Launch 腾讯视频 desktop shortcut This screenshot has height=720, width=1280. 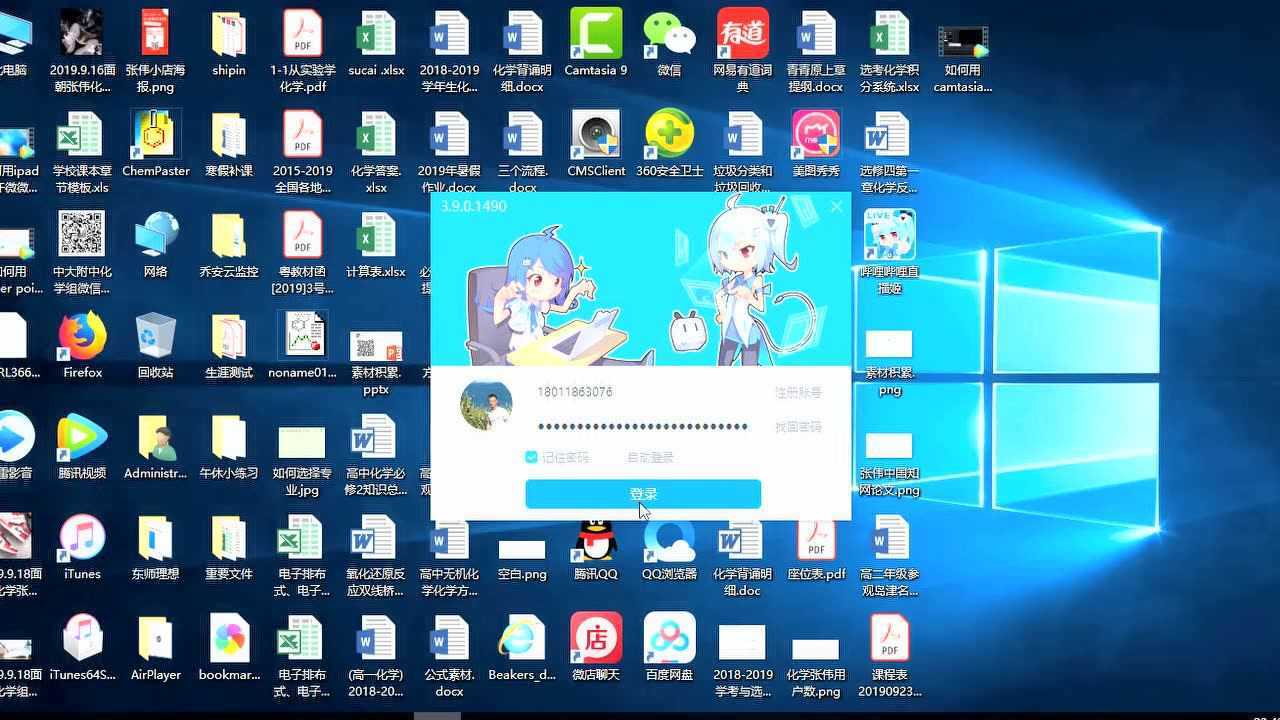pos(82,447)
